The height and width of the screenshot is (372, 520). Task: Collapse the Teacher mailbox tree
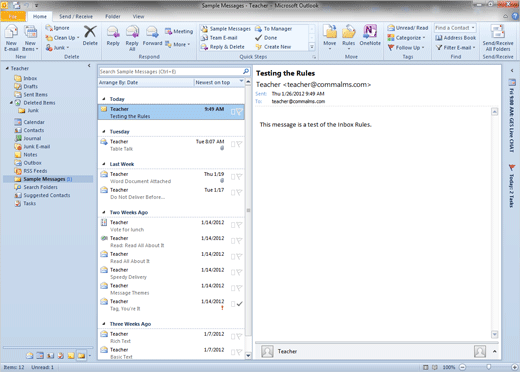click(x=7, y=68)
